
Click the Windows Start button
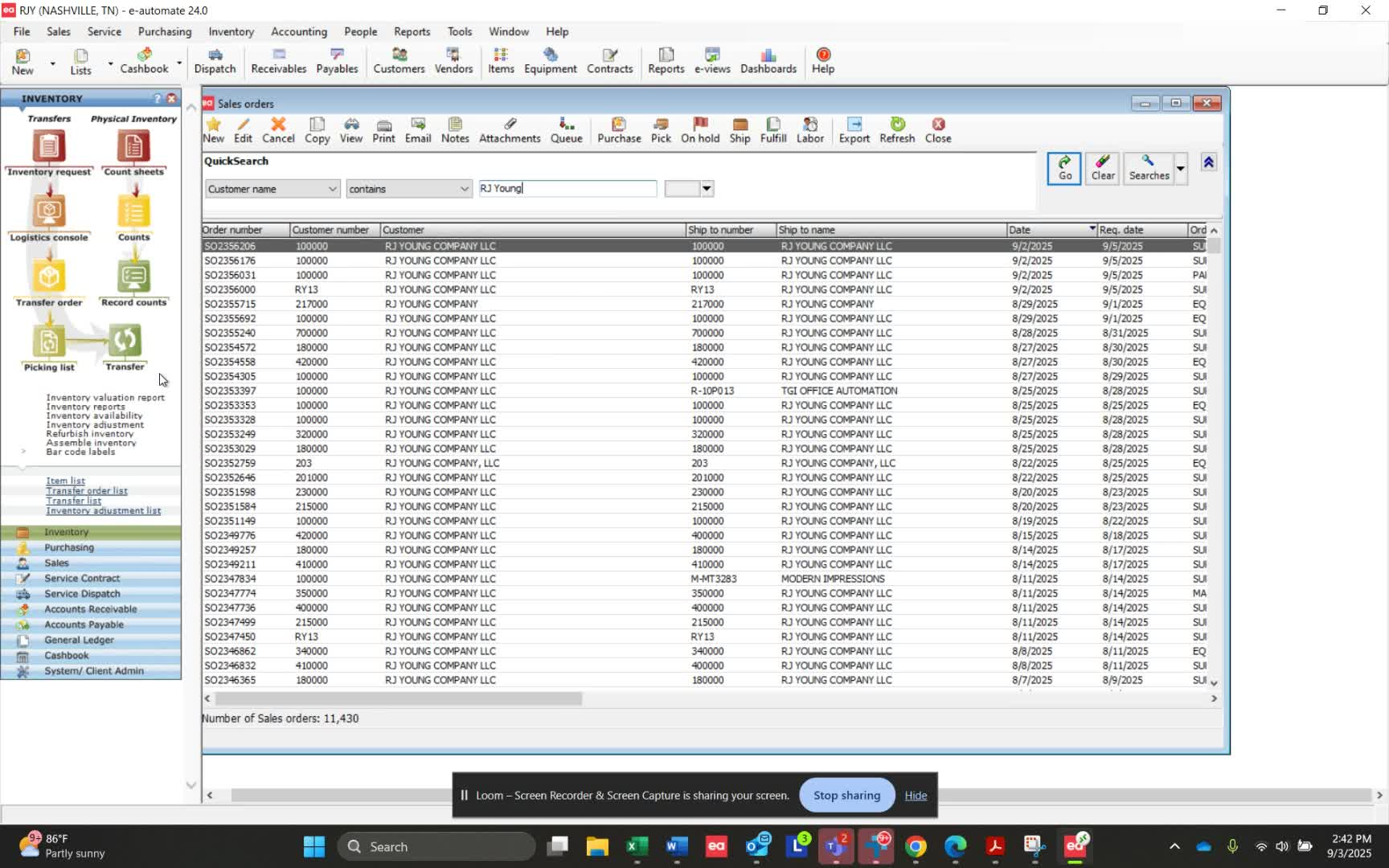[314, 846]
